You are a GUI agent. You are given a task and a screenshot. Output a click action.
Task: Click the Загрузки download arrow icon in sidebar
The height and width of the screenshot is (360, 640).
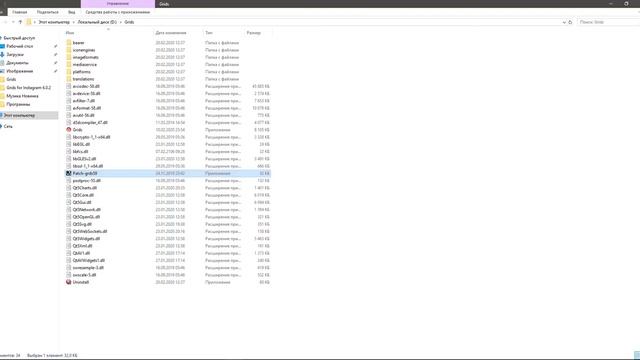[2, 54]
